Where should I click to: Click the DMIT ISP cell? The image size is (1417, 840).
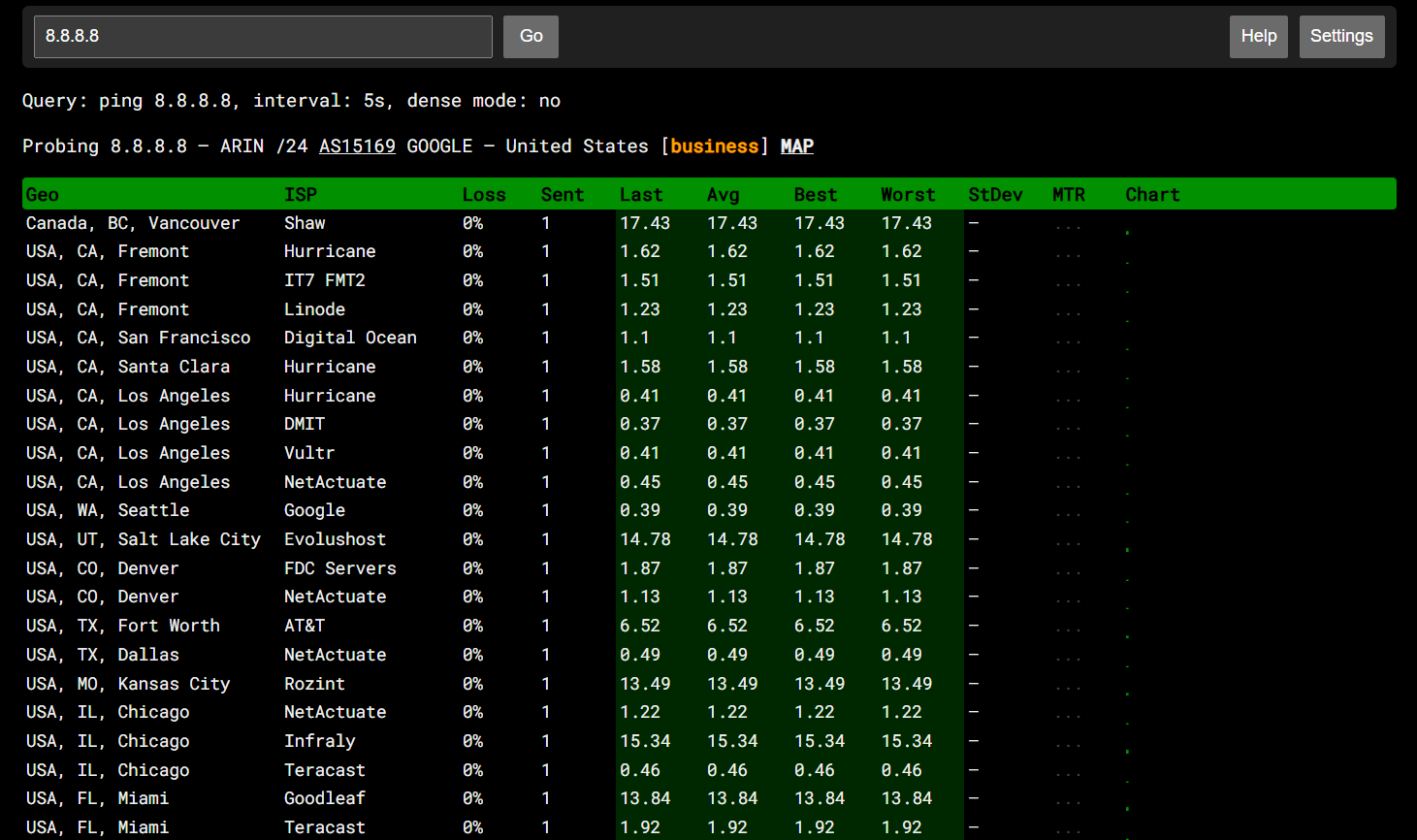coord(305,424)
